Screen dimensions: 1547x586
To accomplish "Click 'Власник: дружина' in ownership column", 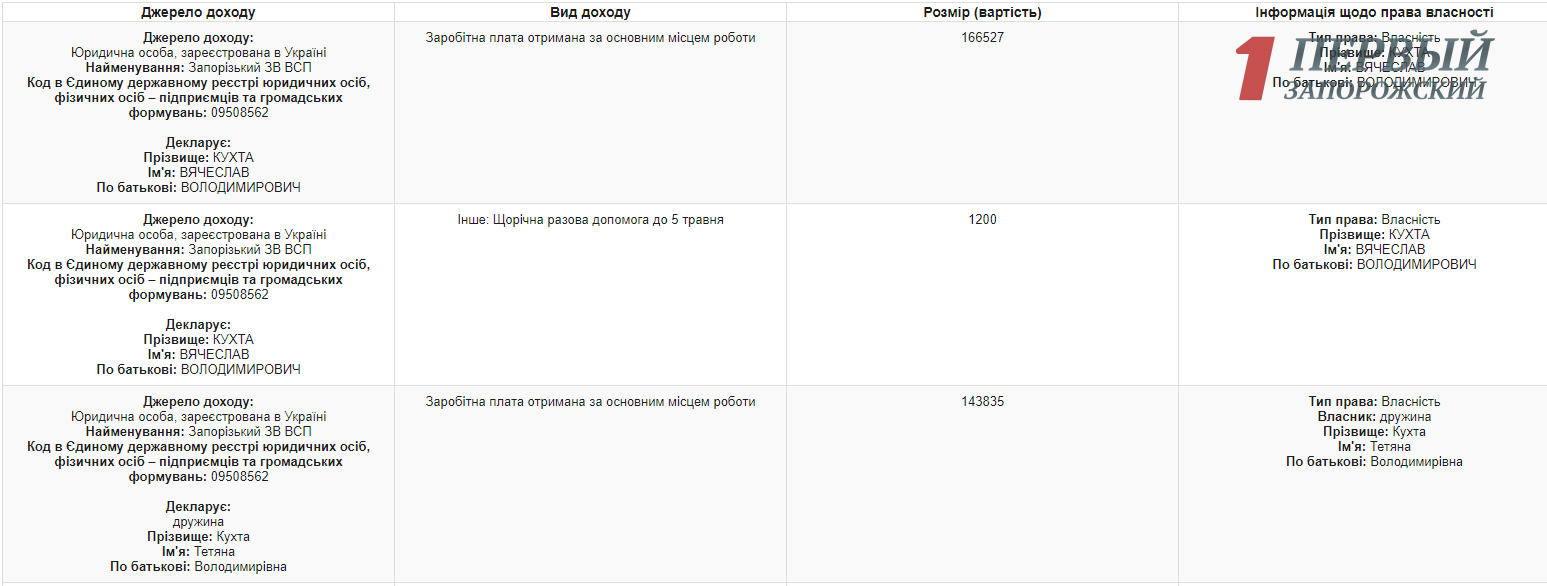I will pyautogui.click(x=1374, y=417).
